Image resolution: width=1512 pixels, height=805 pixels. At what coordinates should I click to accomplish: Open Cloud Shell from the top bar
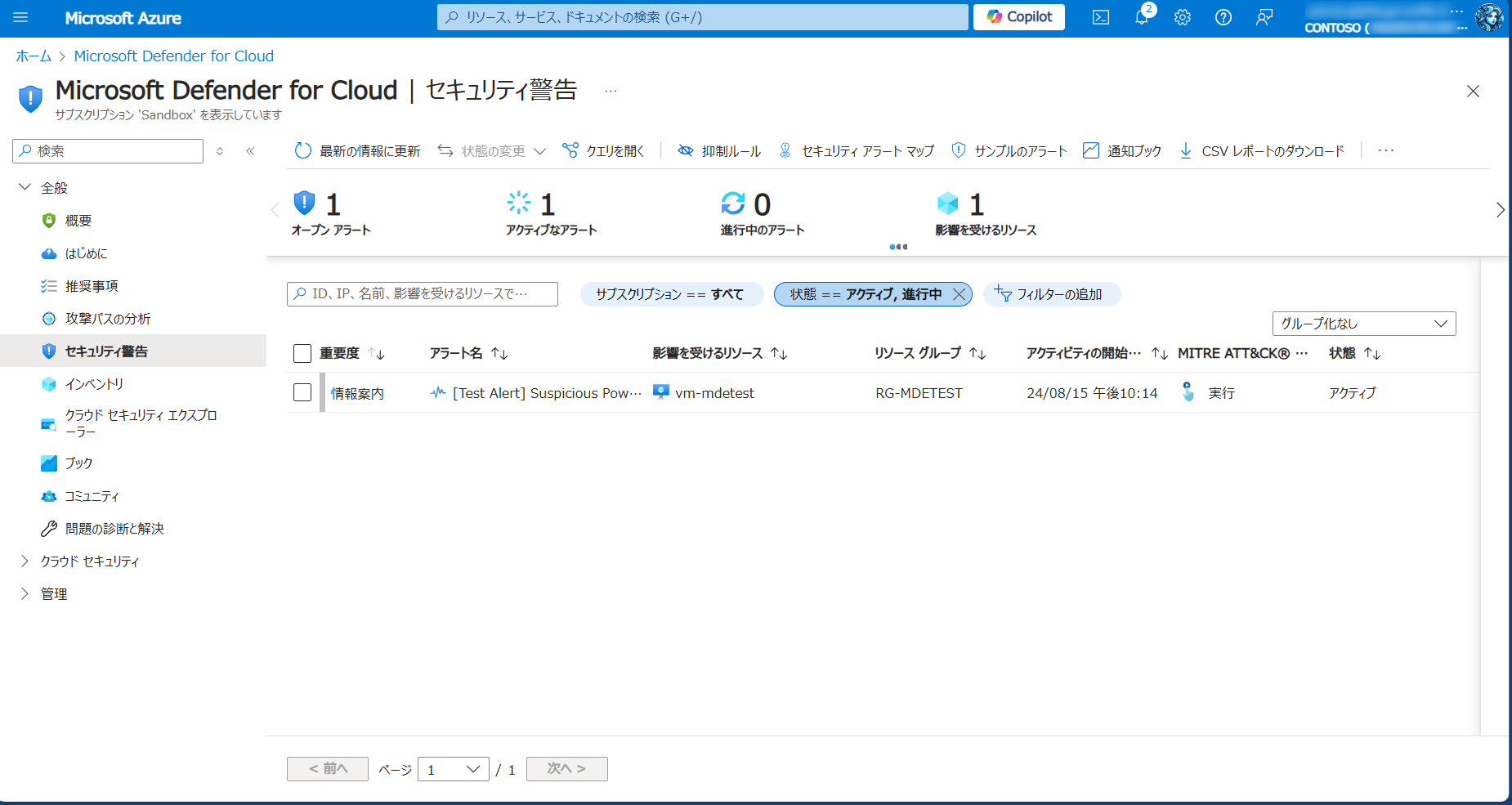(x=1101, y=17)
